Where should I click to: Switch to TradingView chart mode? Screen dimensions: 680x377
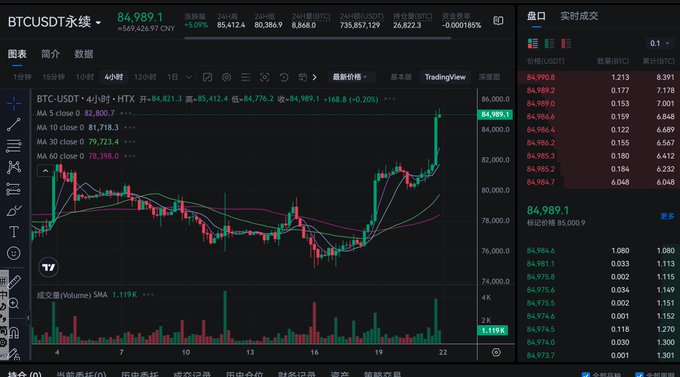pyautogui.click(x=445, y=77)
